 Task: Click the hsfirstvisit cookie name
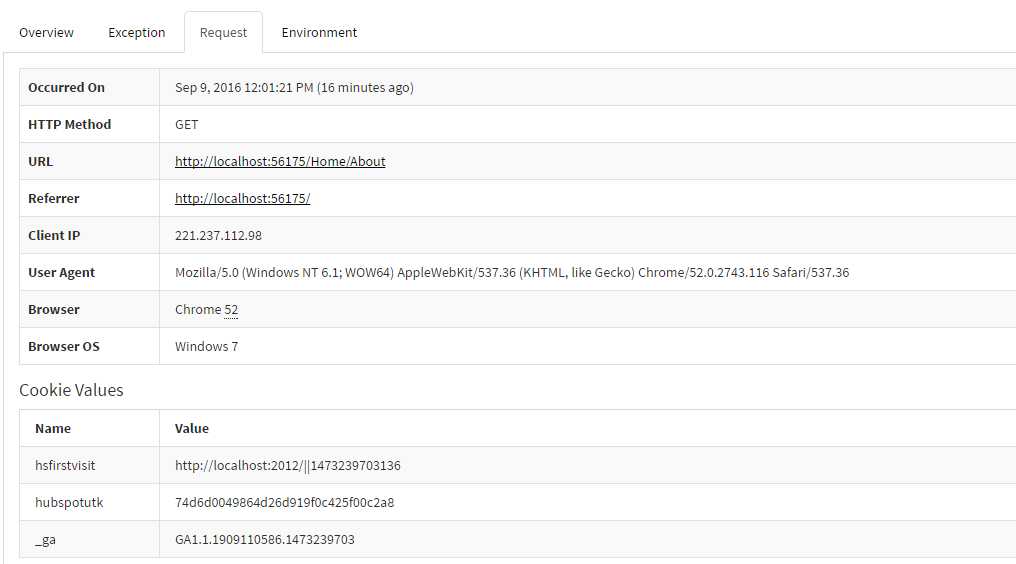coord(65,465)
